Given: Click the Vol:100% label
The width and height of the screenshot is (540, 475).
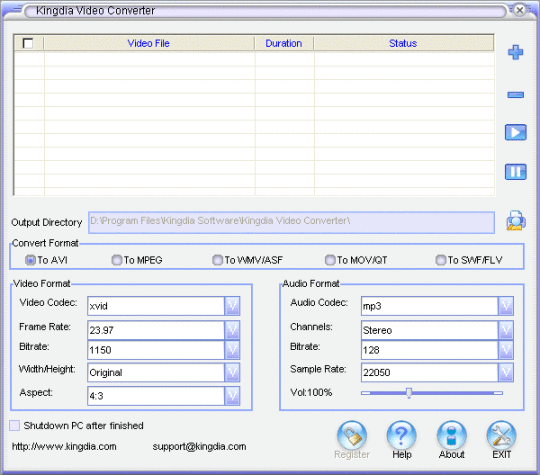Looking at the screenshot, I should pyautogui.click(x=311, y=392).
